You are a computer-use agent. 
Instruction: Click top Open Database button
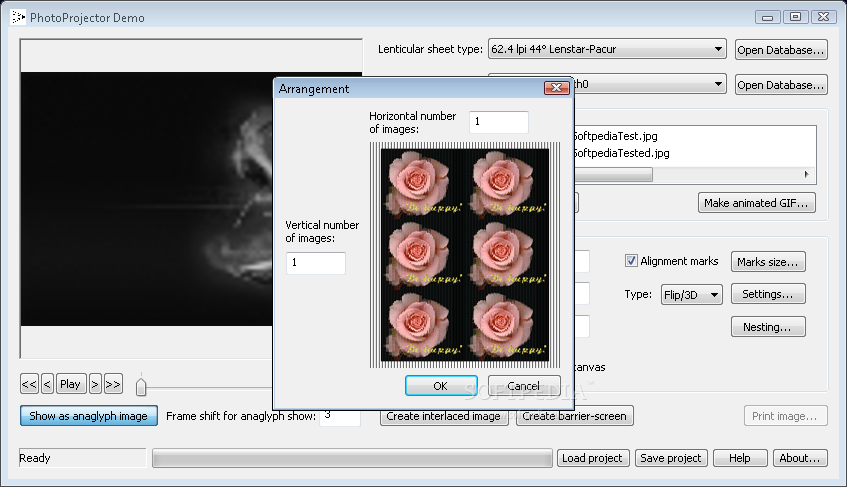point(781,50)
